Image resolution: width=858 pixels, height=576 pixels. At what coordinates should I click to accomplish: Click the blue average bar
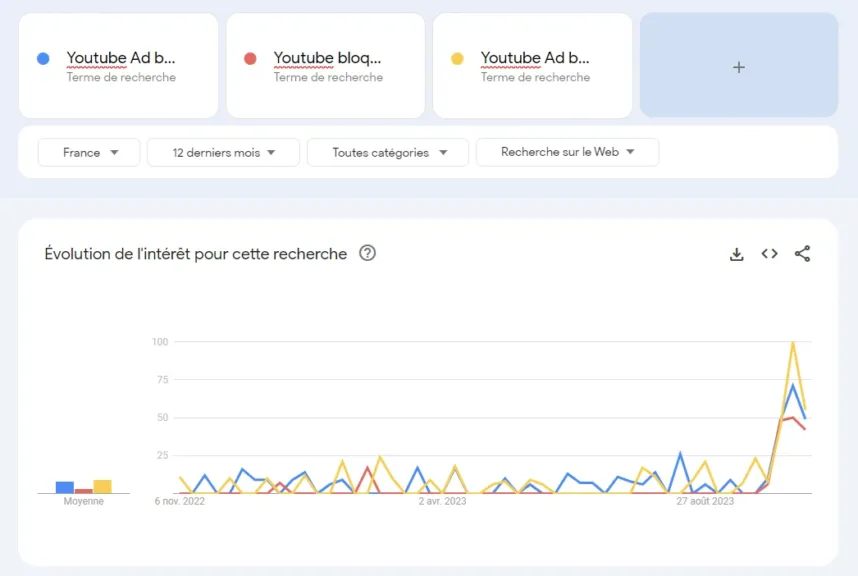click(65, 487)
